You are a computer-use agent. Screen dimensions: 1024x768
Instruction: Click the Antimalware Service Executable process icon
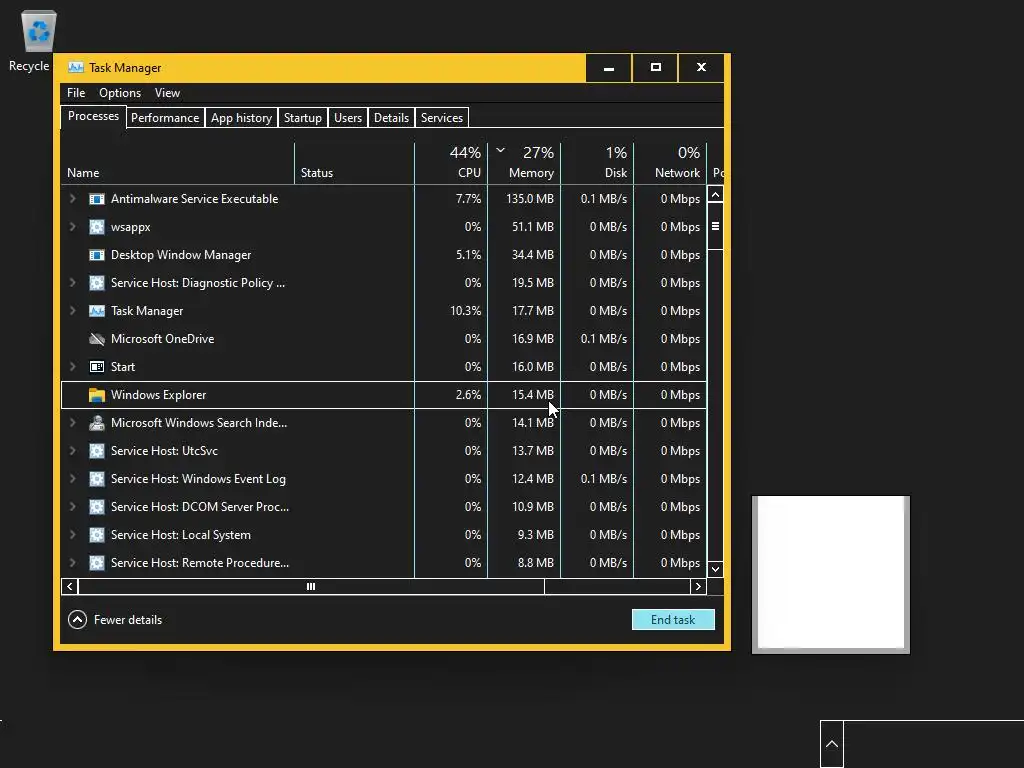click(97, 199)
